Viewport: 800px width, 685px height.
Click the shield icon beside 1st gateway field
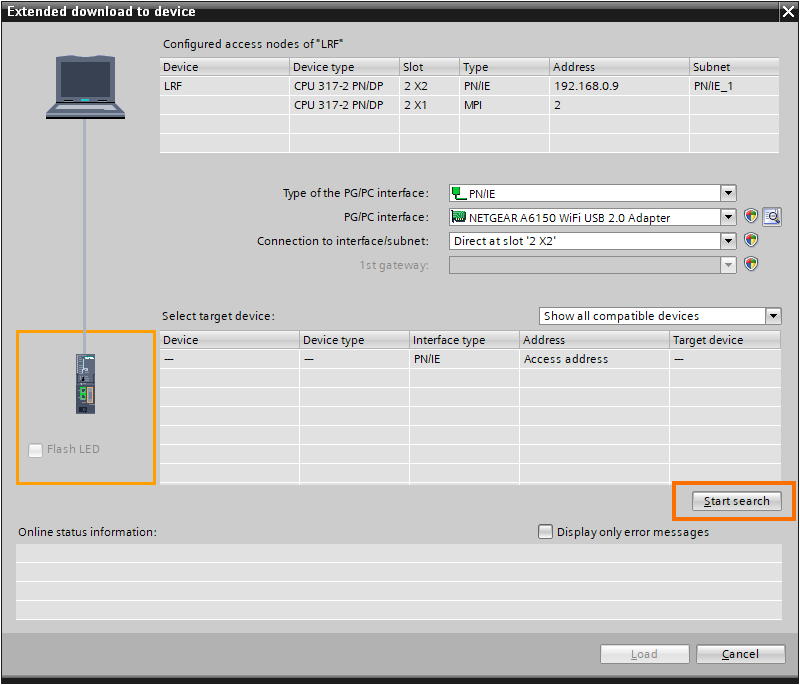[x=751, y=264]
